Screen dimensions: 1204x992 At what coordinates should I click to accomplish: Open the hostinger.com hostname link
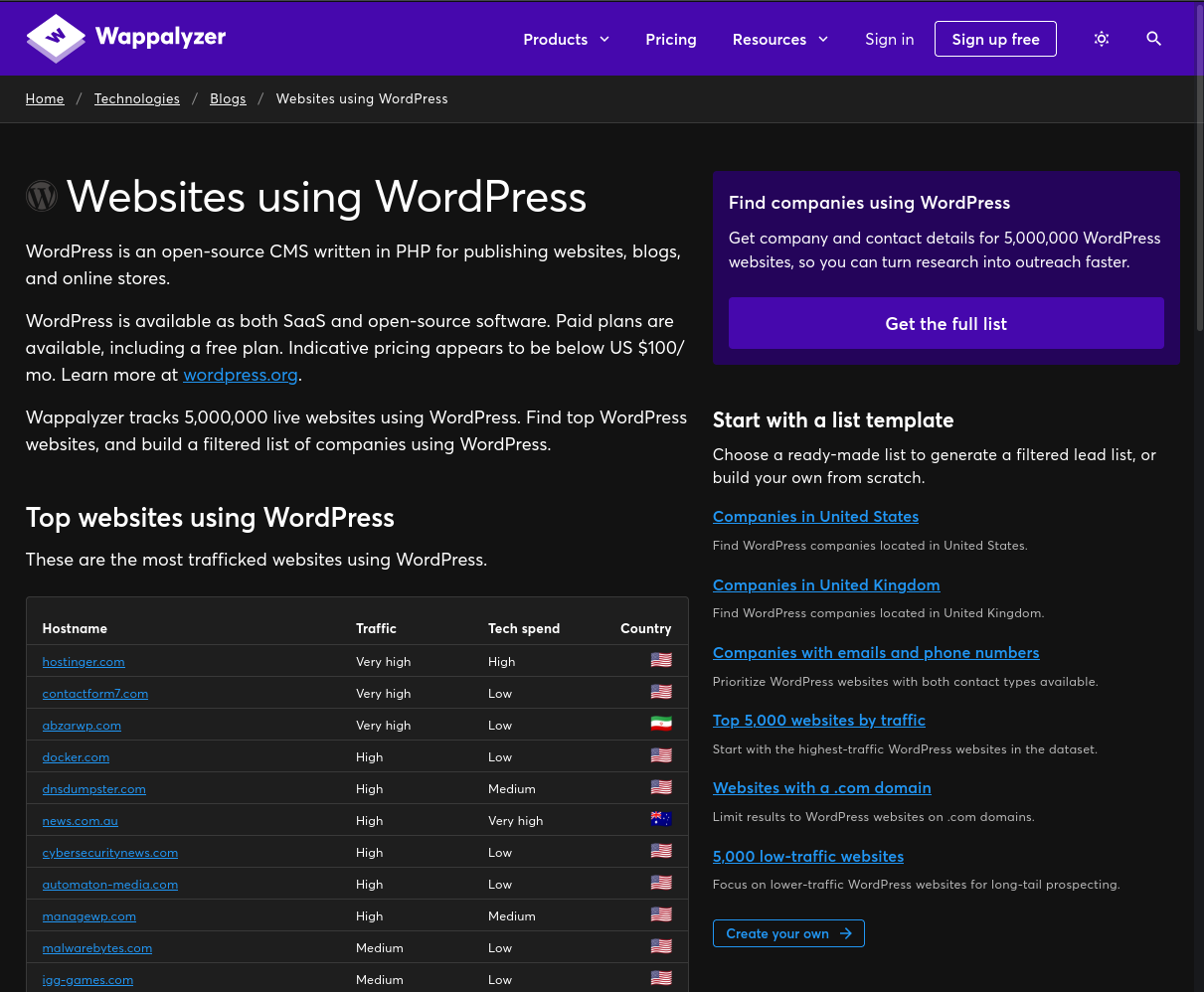coord(84,661)
